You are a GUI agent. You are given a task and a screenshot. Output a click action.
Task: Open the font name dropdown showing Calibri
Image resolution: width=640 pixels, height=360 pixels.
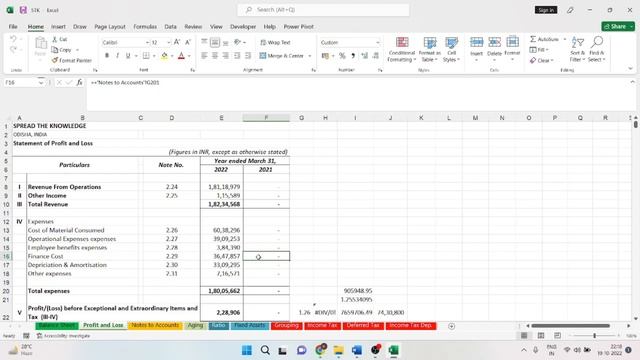(147, 42)
